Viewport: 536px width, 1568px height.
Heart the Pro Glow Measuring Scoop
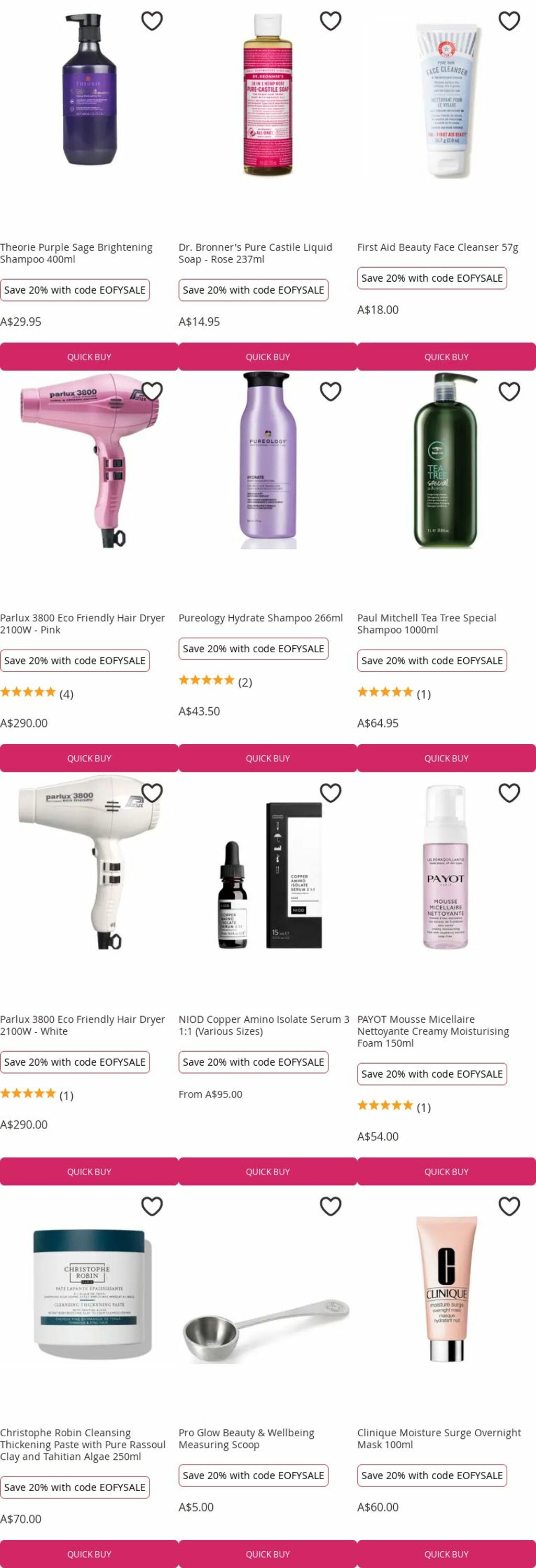pos(330,1206)
